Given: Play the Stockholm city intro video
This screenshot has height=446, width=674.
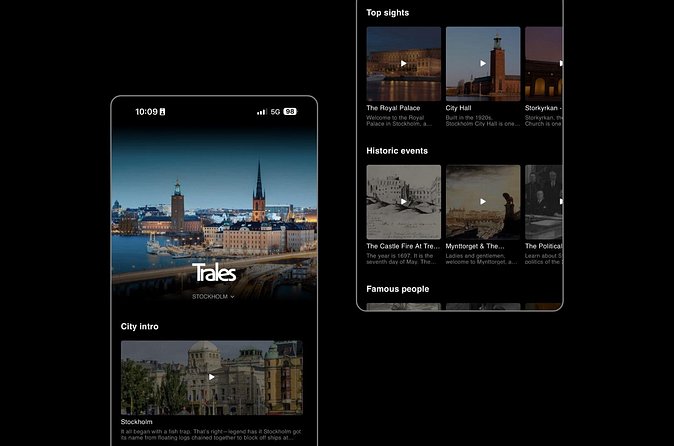Looking at the screenshot, I should click(x=211, y=377).
